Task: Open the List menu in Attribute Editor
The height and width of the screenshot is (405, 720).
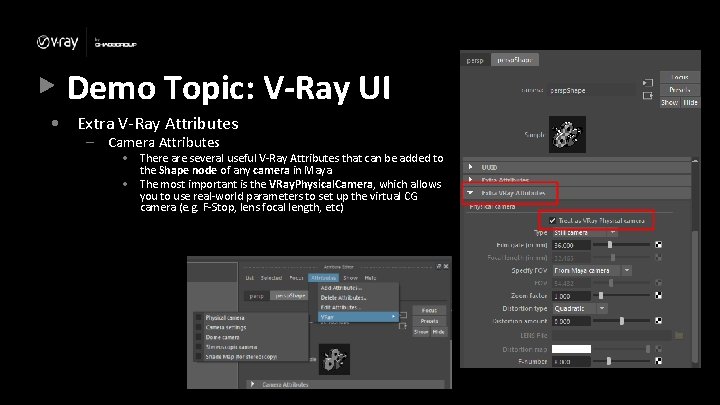Action: tap(249, 278)
